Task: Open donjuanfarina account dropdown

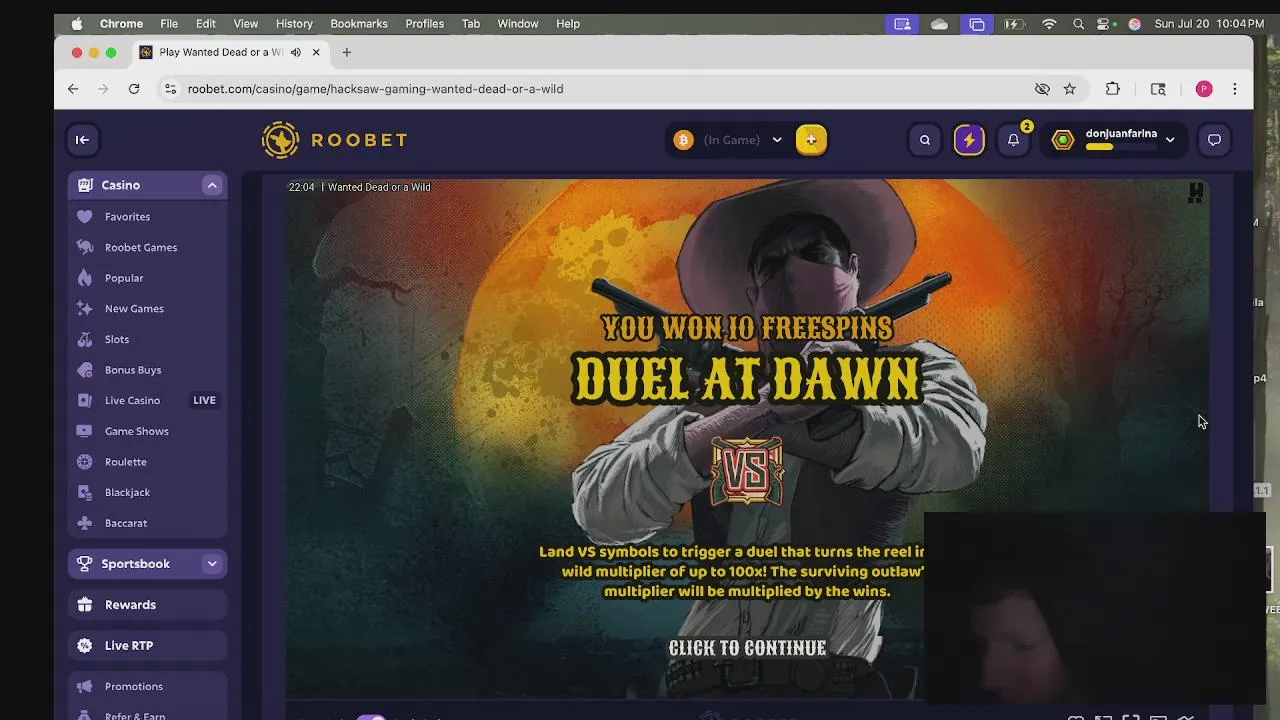Action: pyautogui.click(x=1170, y=140)
